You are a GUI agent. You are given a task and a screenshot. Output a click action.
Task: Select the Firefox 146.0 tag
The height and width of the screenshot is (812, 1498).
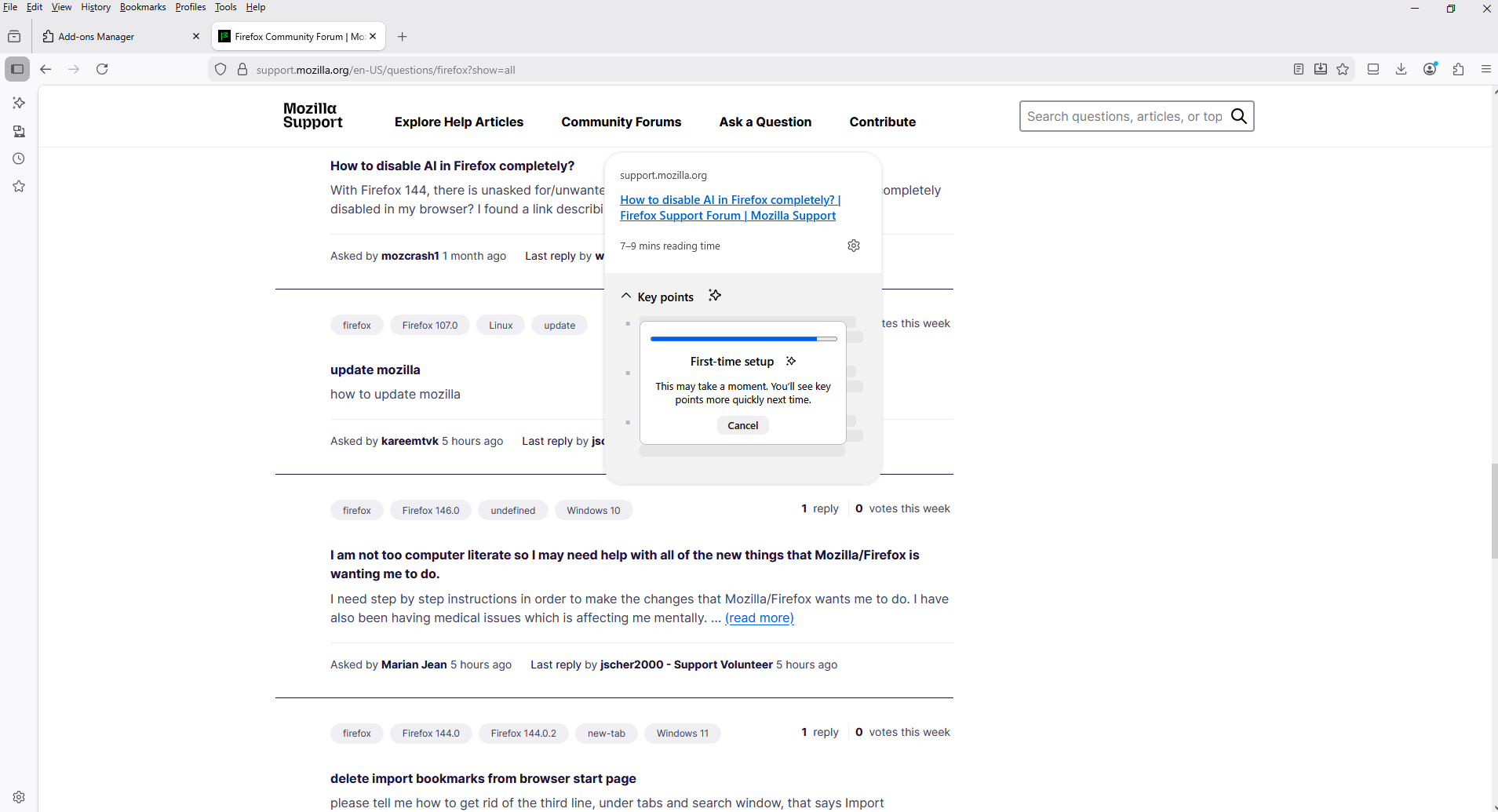[431, 511]
